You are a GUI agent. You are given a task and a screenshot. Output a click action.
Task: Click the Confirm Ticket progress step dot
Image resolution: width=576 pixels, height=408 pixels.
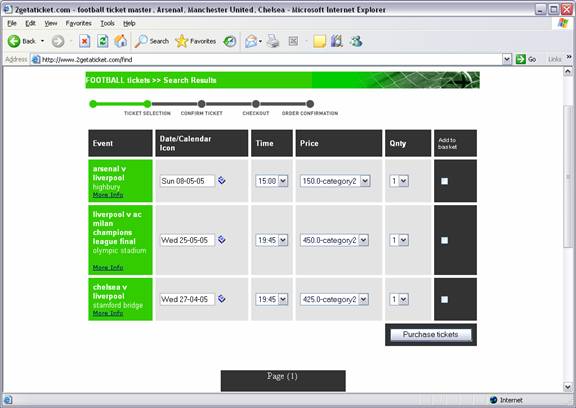tap(201, 104)
